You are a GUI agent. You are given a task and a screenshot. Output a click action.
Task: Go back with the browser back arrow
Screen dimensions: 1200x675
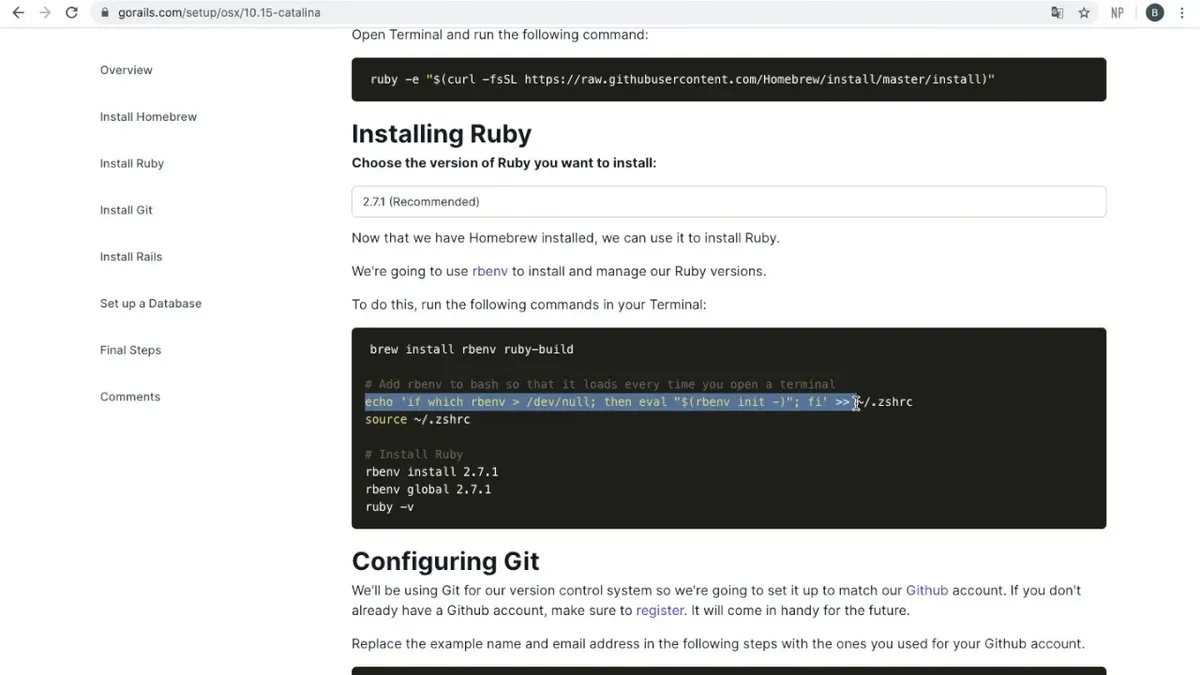(18, 13)
